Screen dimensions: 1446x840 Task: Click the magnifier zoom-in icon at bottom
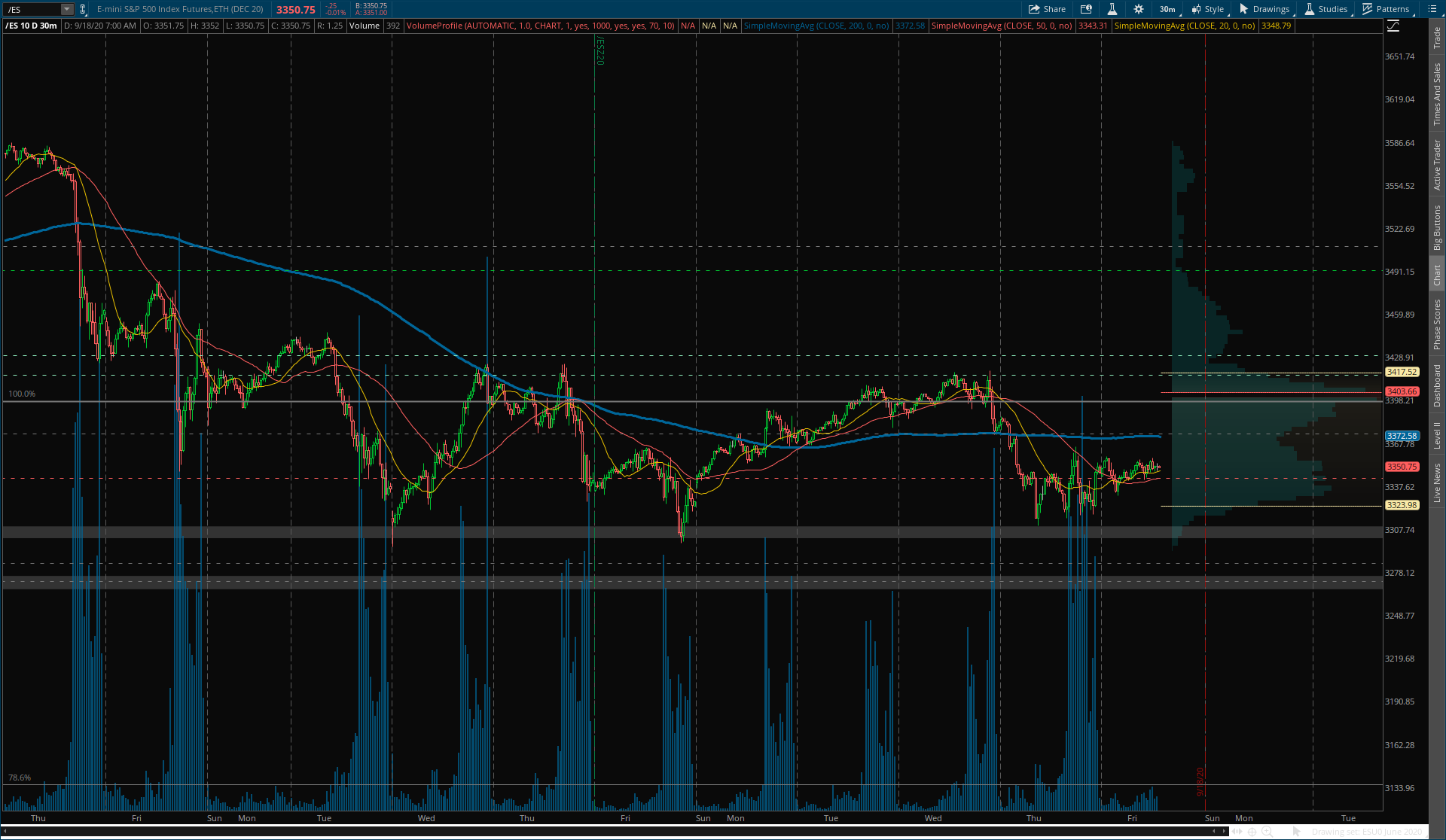coord(1268,831)
